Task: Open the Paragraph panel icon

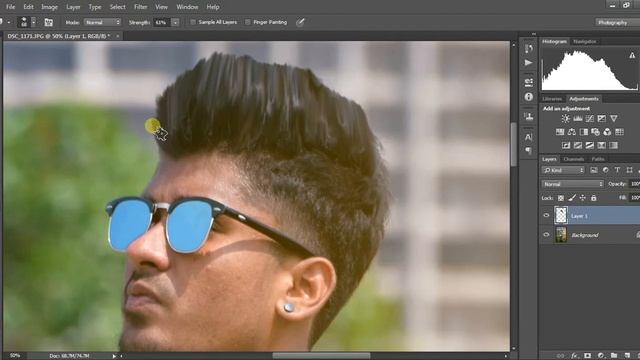Action: click(529, 151)
